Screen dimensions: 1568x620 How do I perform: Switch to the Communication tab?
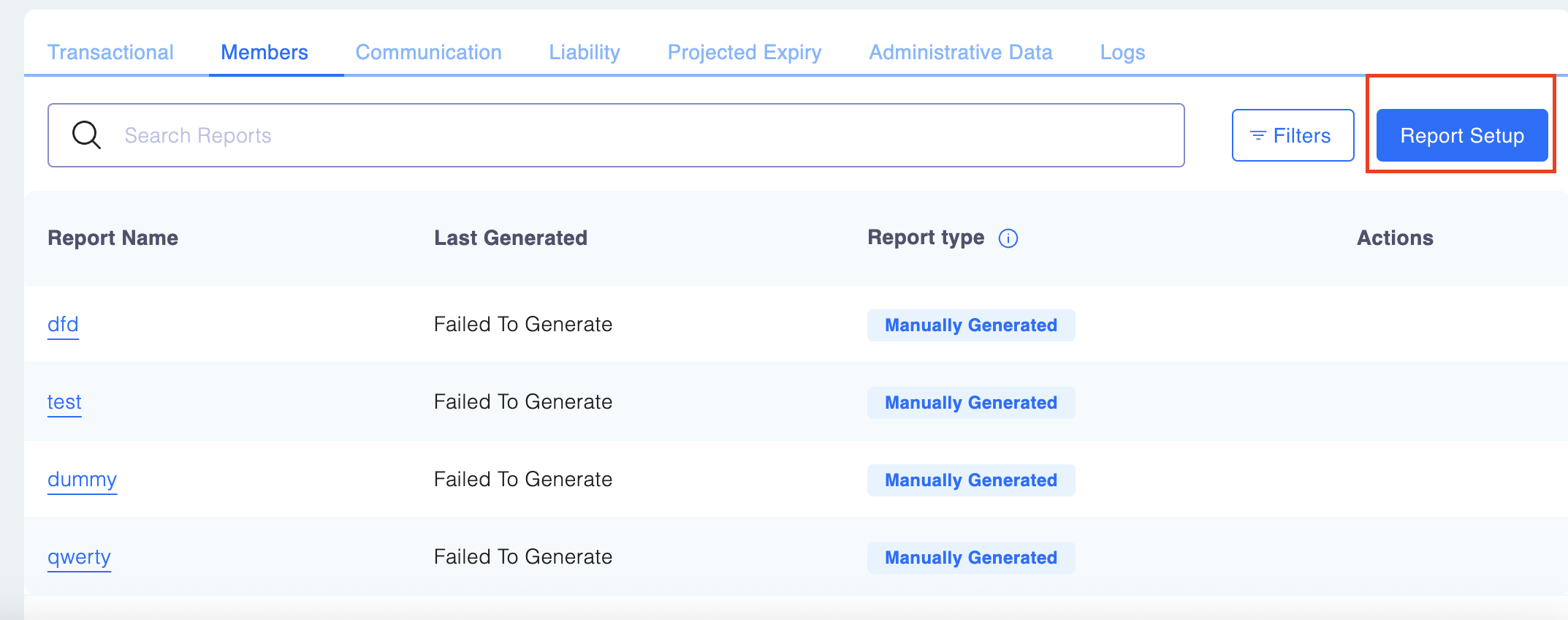point(428,53)
